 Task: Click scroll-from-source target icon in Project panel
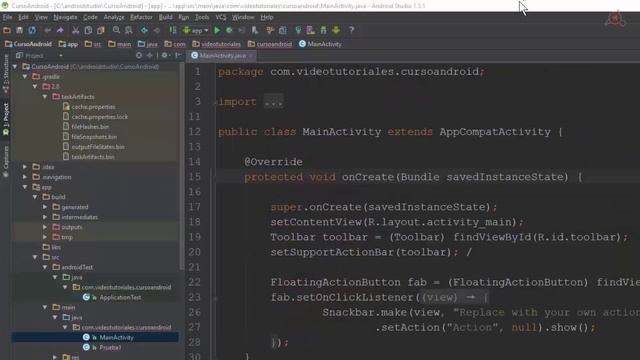[139, 55]
